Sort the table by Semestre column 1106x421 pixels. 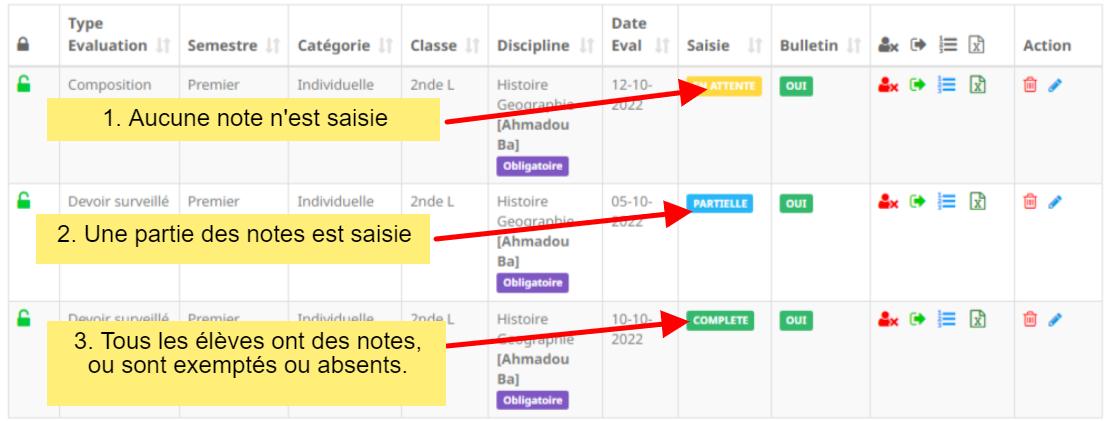(272, 46)
